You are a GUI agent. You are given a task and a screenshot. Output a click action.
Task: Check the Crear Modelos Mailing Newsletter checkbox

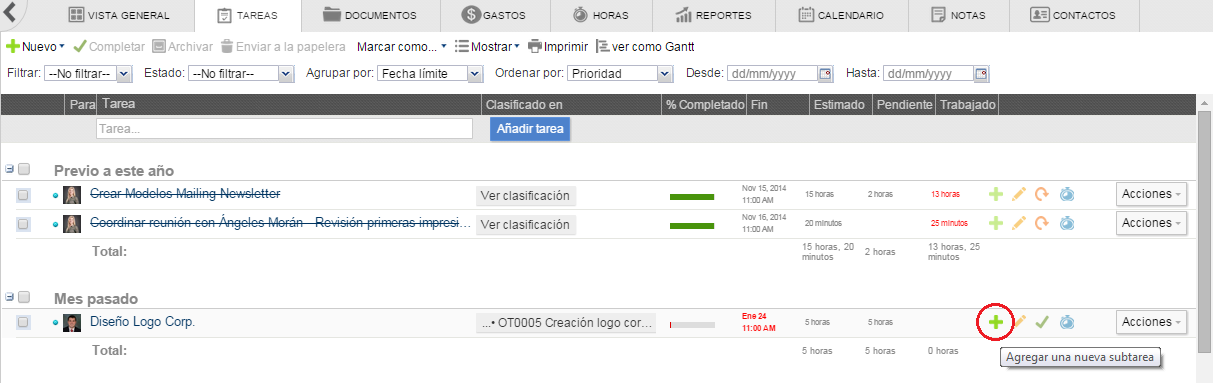click(x=23, y=195)
